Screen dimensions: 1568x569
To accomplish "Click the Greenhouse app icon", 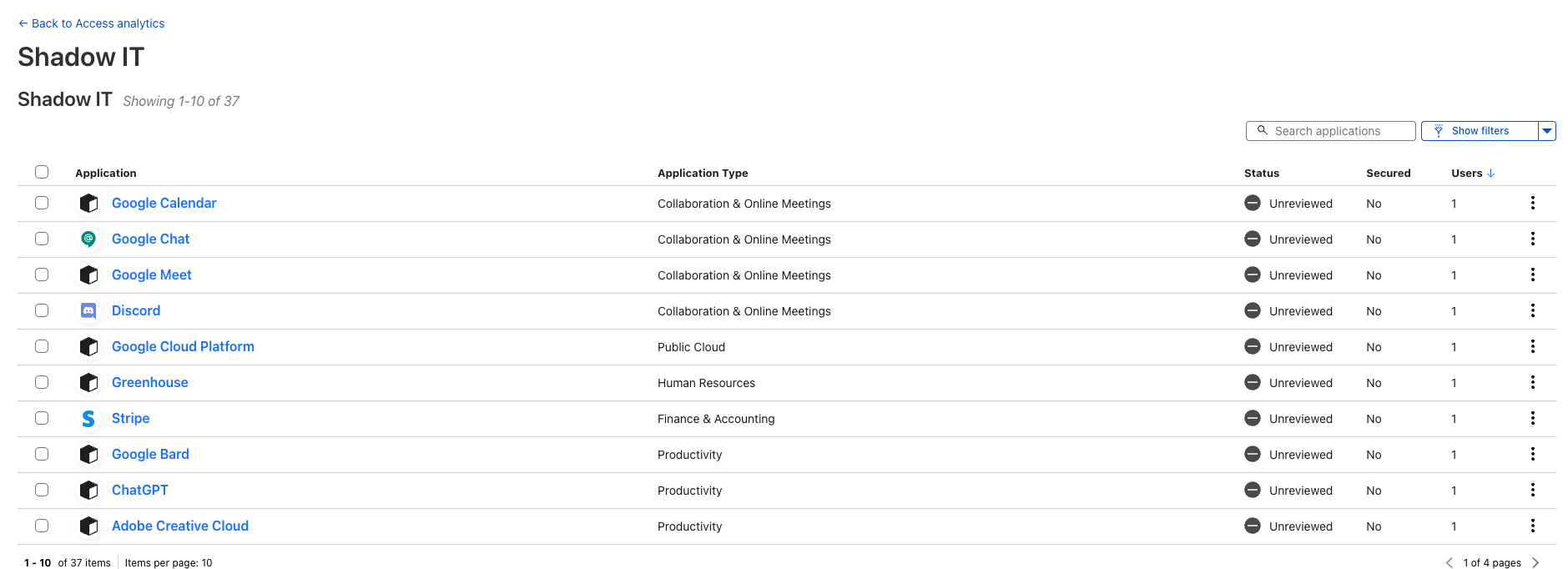I will coord(88,383).
